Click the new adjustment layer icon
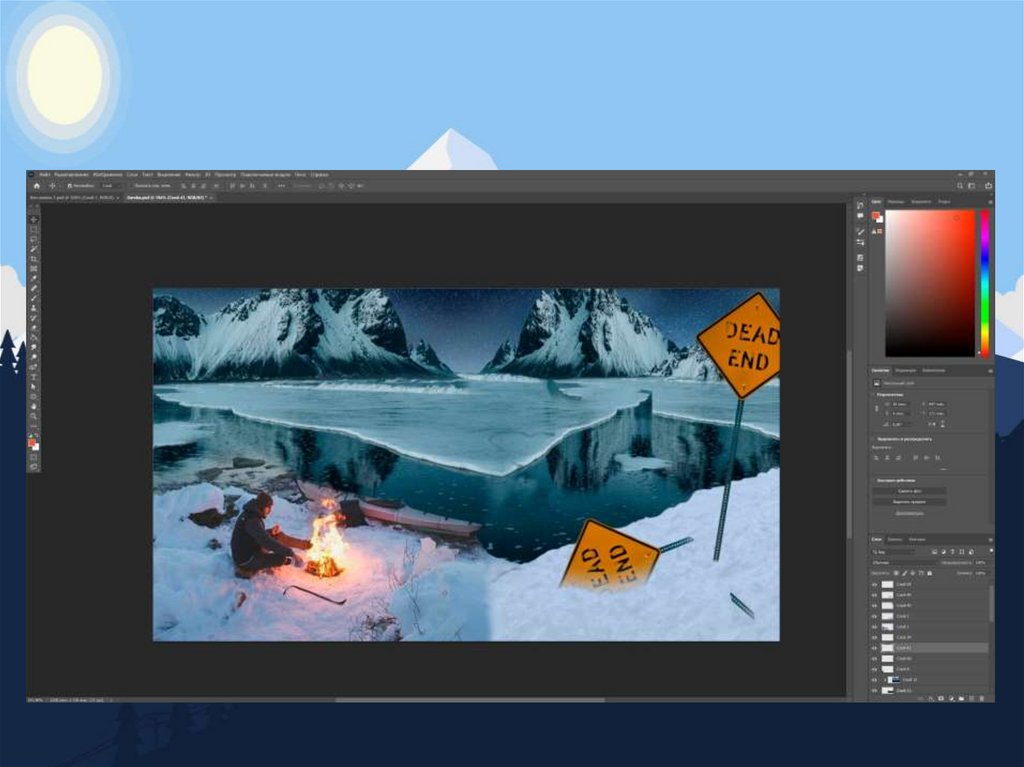This screenshot has width=1024, height=767. pyautogui.click(x=951, y=698)
